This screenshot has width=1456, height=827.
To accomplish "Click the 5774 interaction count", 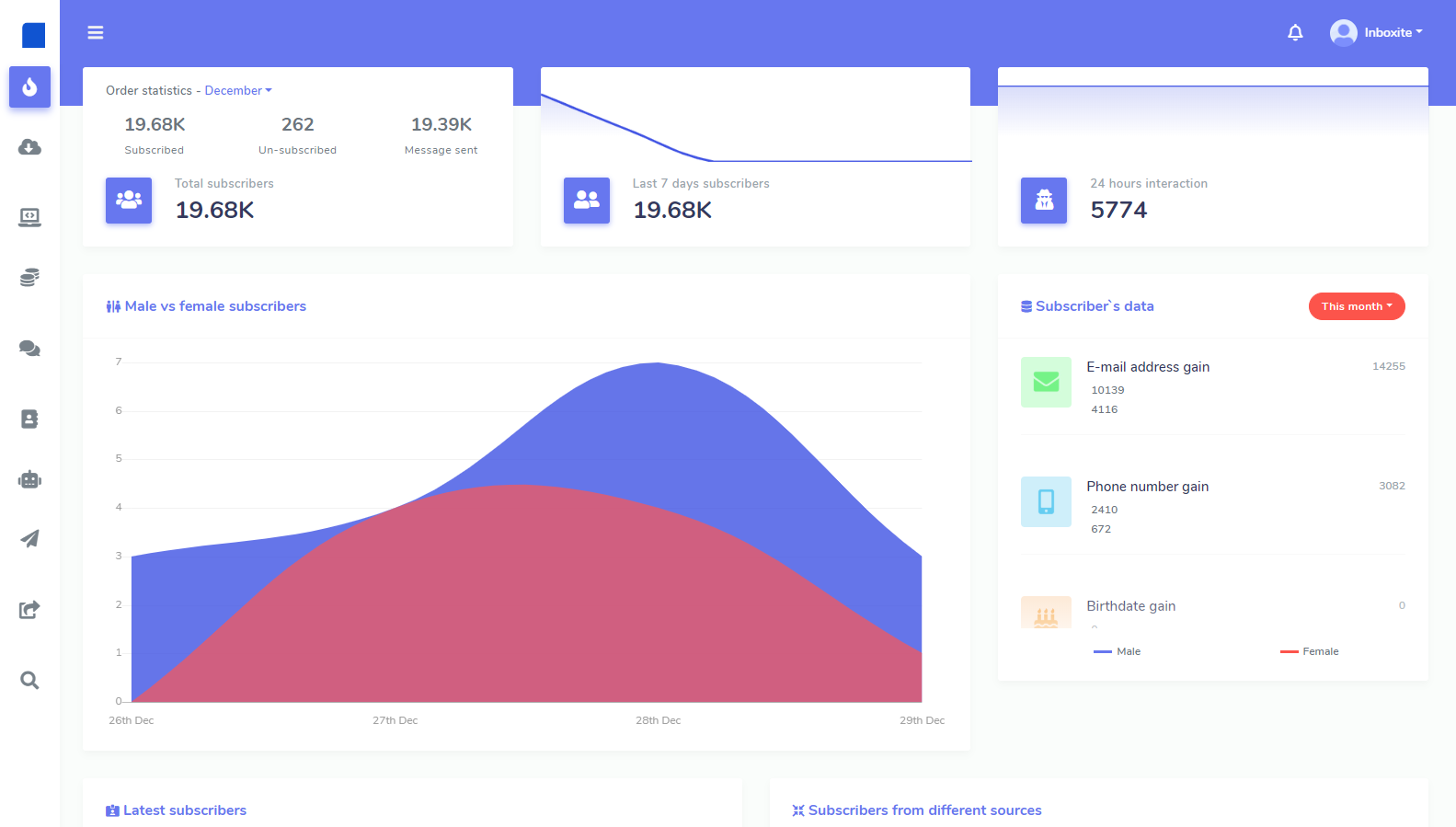I will pos(1118,210).
